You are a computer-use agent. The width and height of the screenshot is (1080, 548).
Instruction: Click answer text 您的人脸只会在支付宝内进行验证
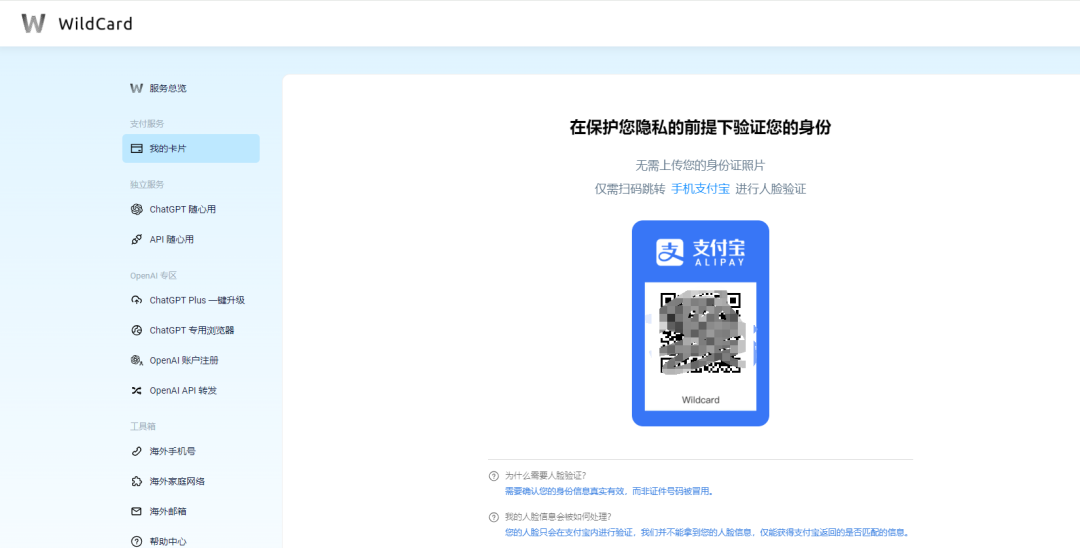tap(707, 533)
